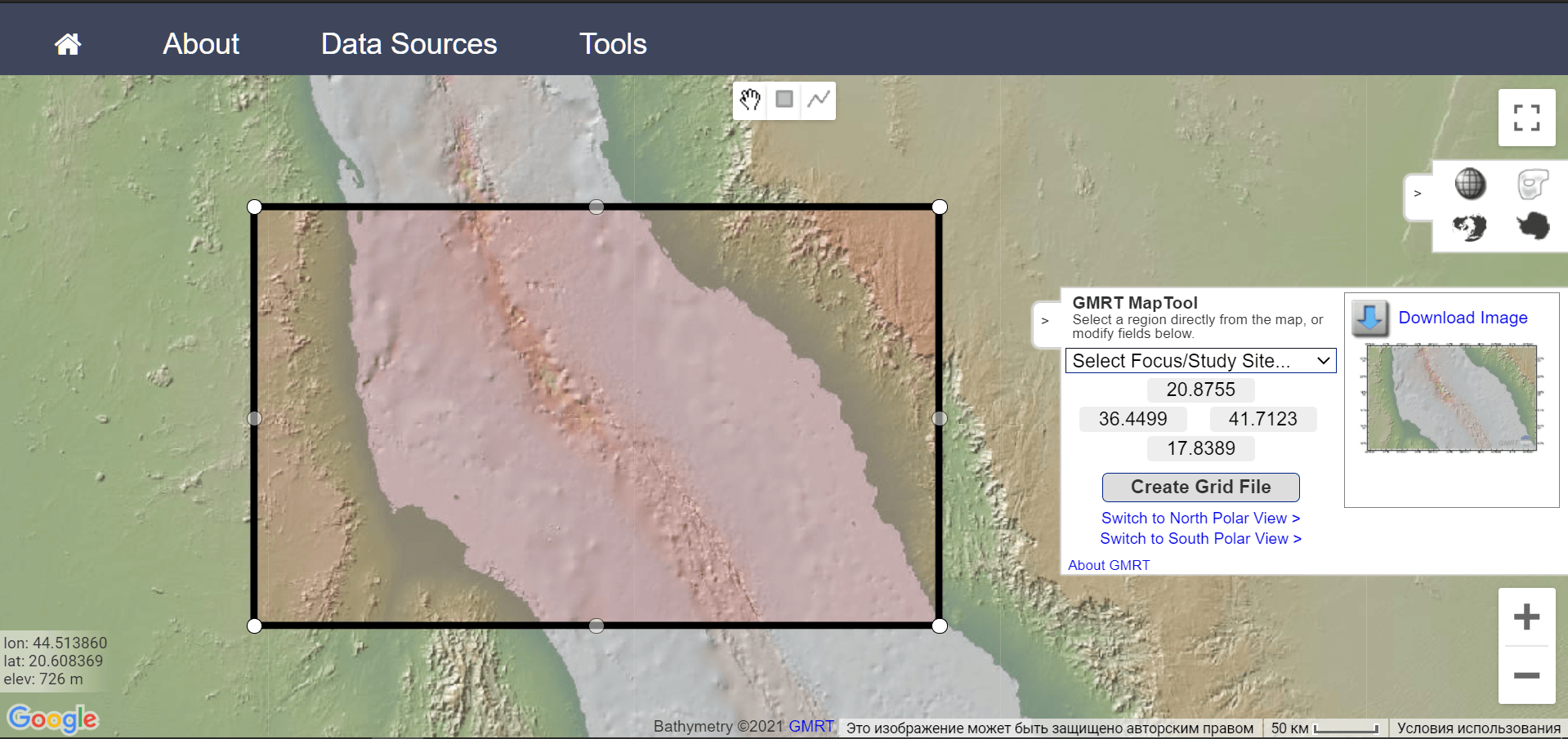
Task: Click the map preview thumbnail
Action: [x=1451, y=398]
